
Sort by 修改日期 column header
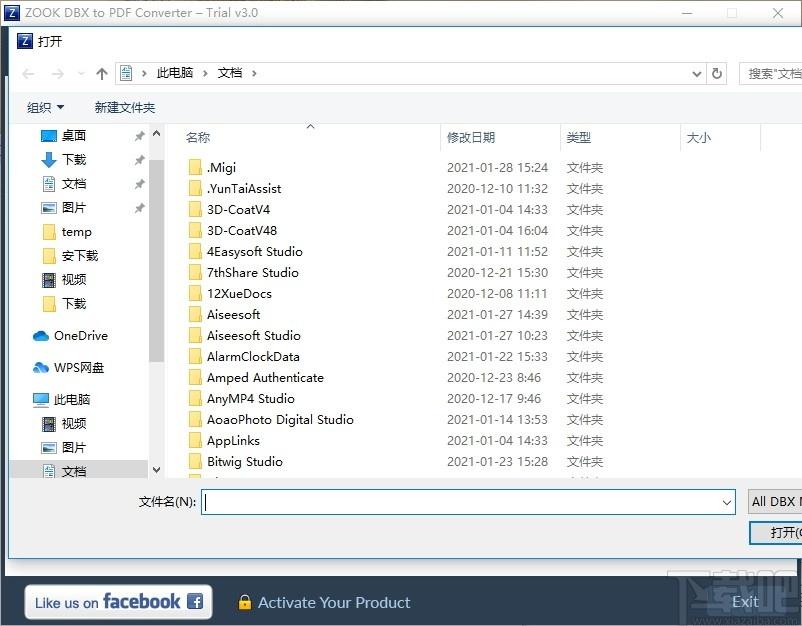(471, 138)
